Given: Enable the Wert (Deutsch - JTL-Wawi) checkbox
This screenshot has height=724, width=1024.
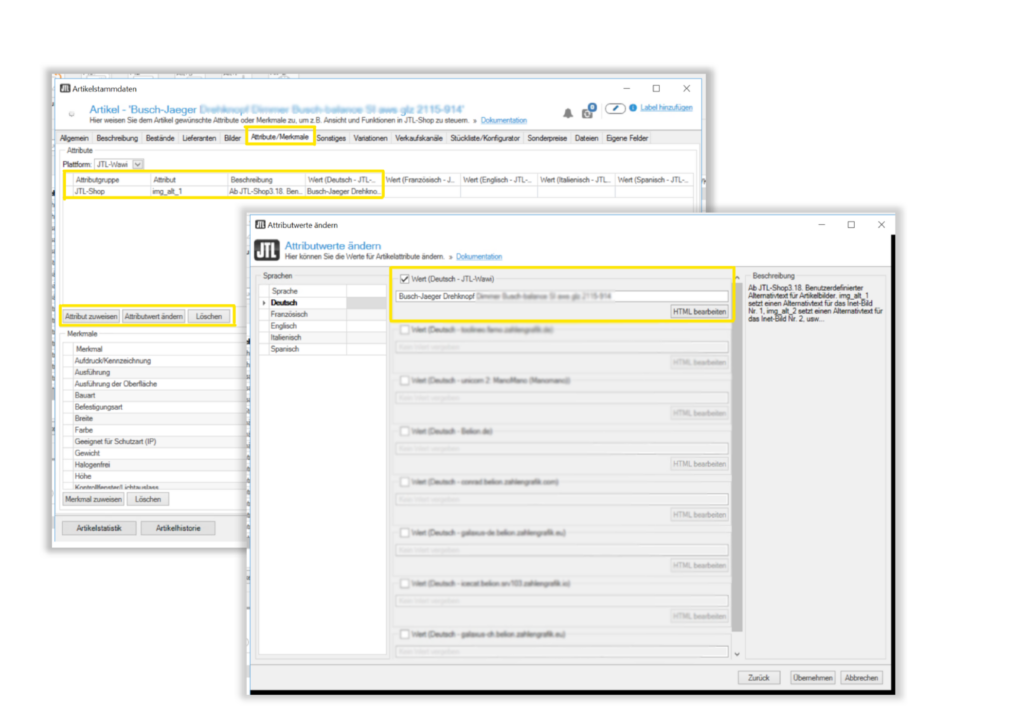Looking at the screenshot, I should [404, 279].
